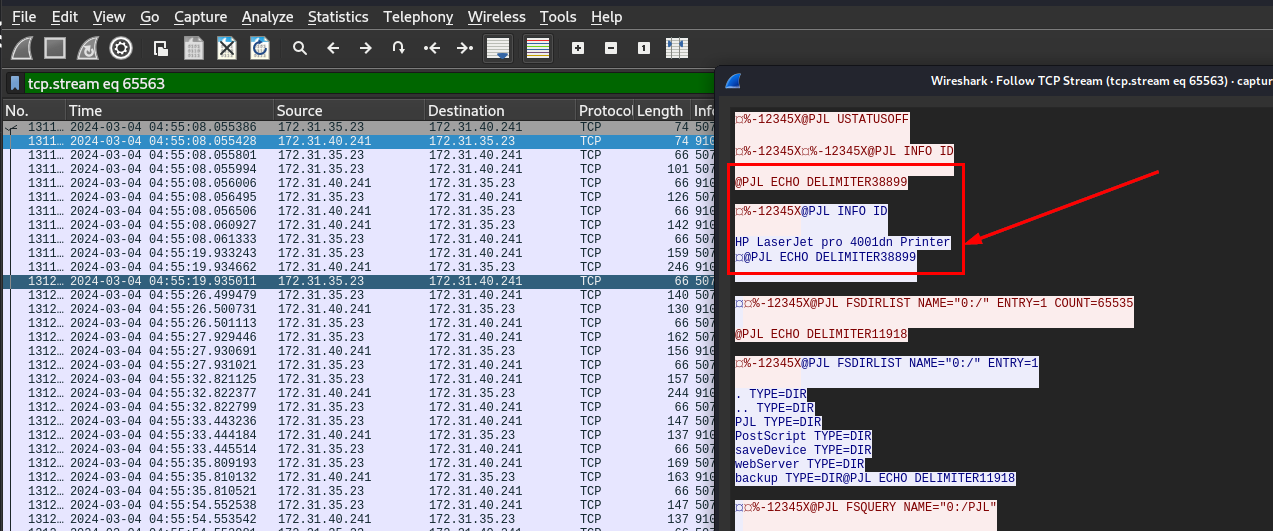Click the Find a packet magnifier
Image resolution: width=1273 pixels, height=531 pixels.
[x=299, y=47]
